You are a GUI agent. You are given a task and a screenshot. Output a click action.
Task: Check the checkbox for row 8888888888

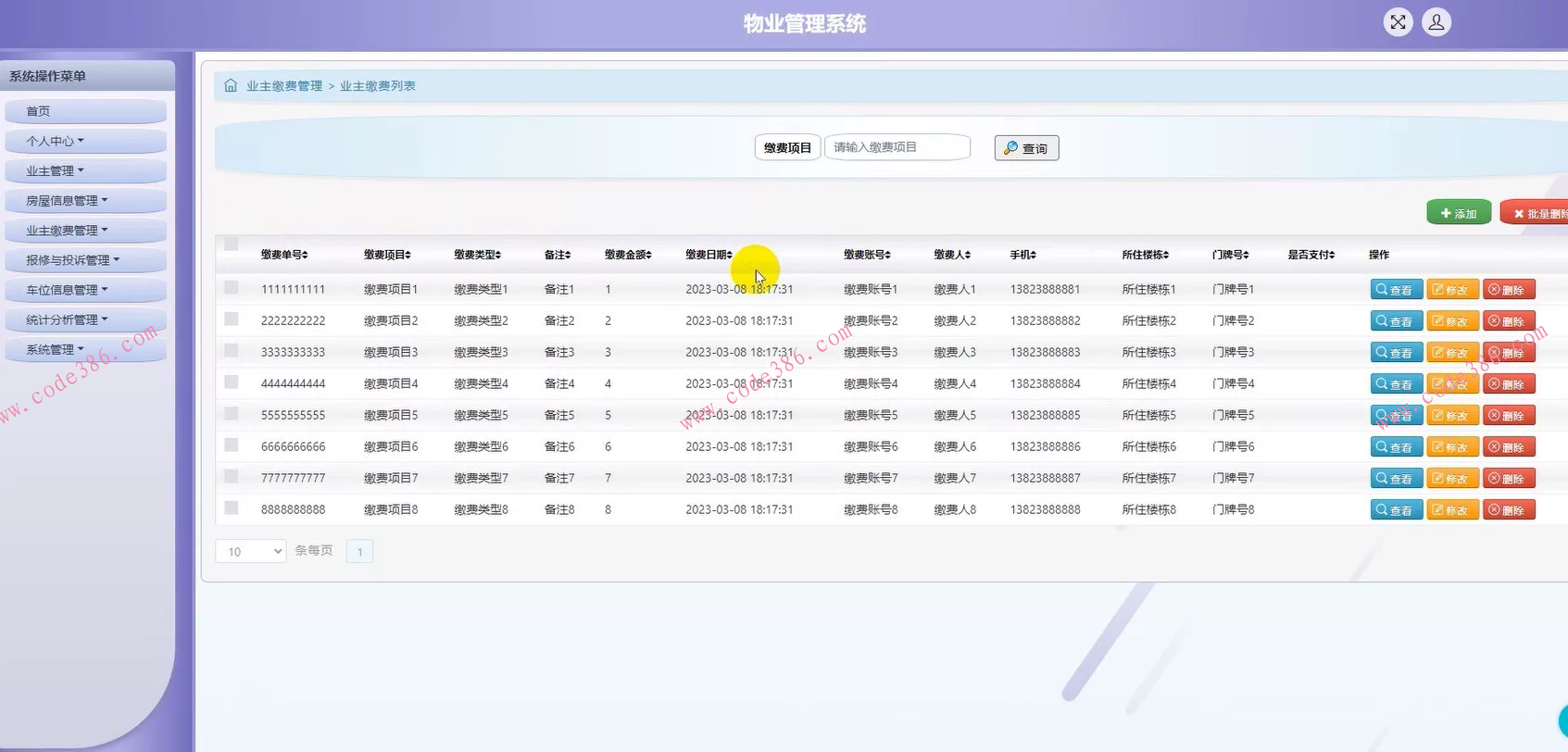pos(232,508)
